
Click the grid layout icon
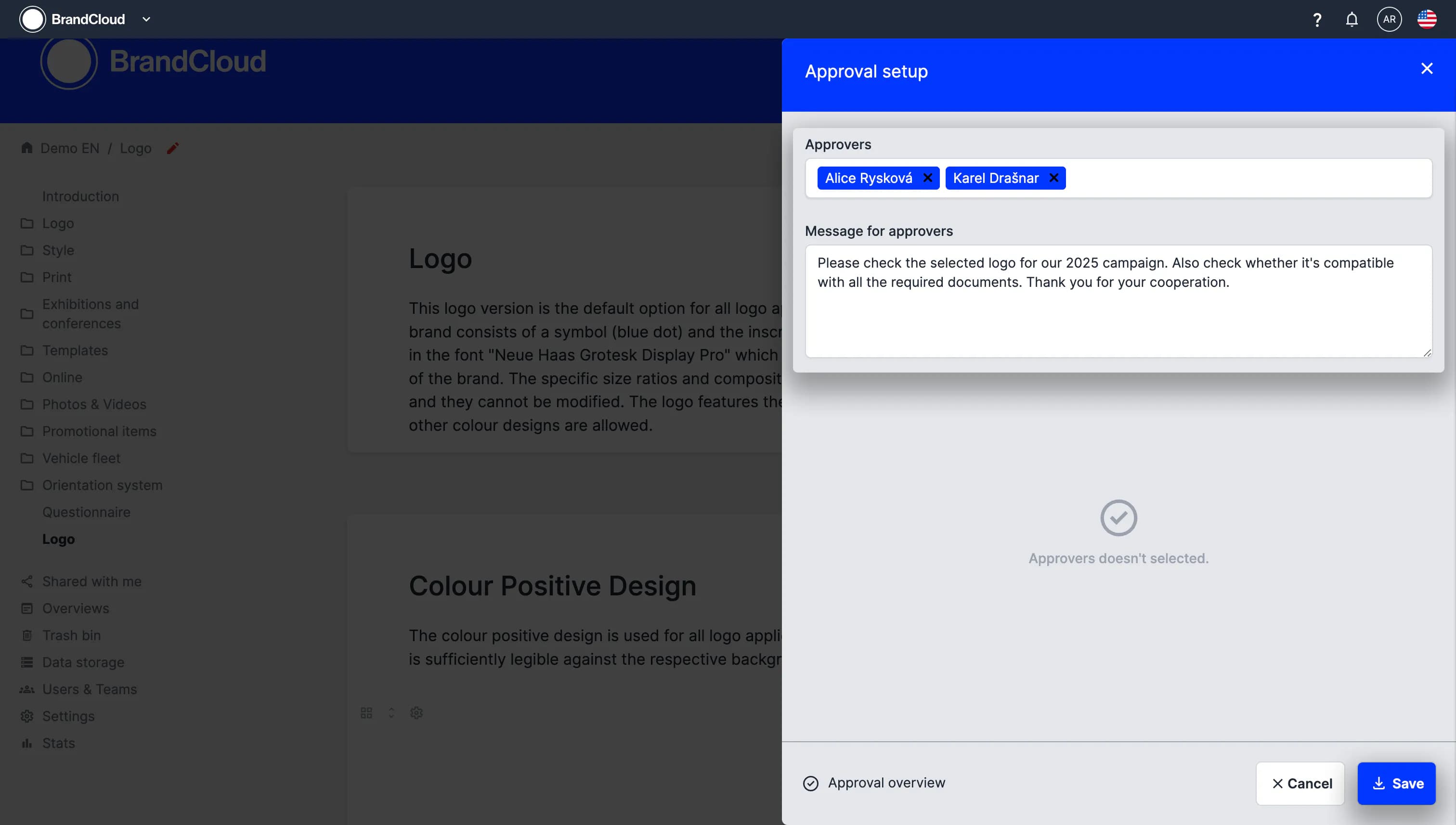click(366, 713)
